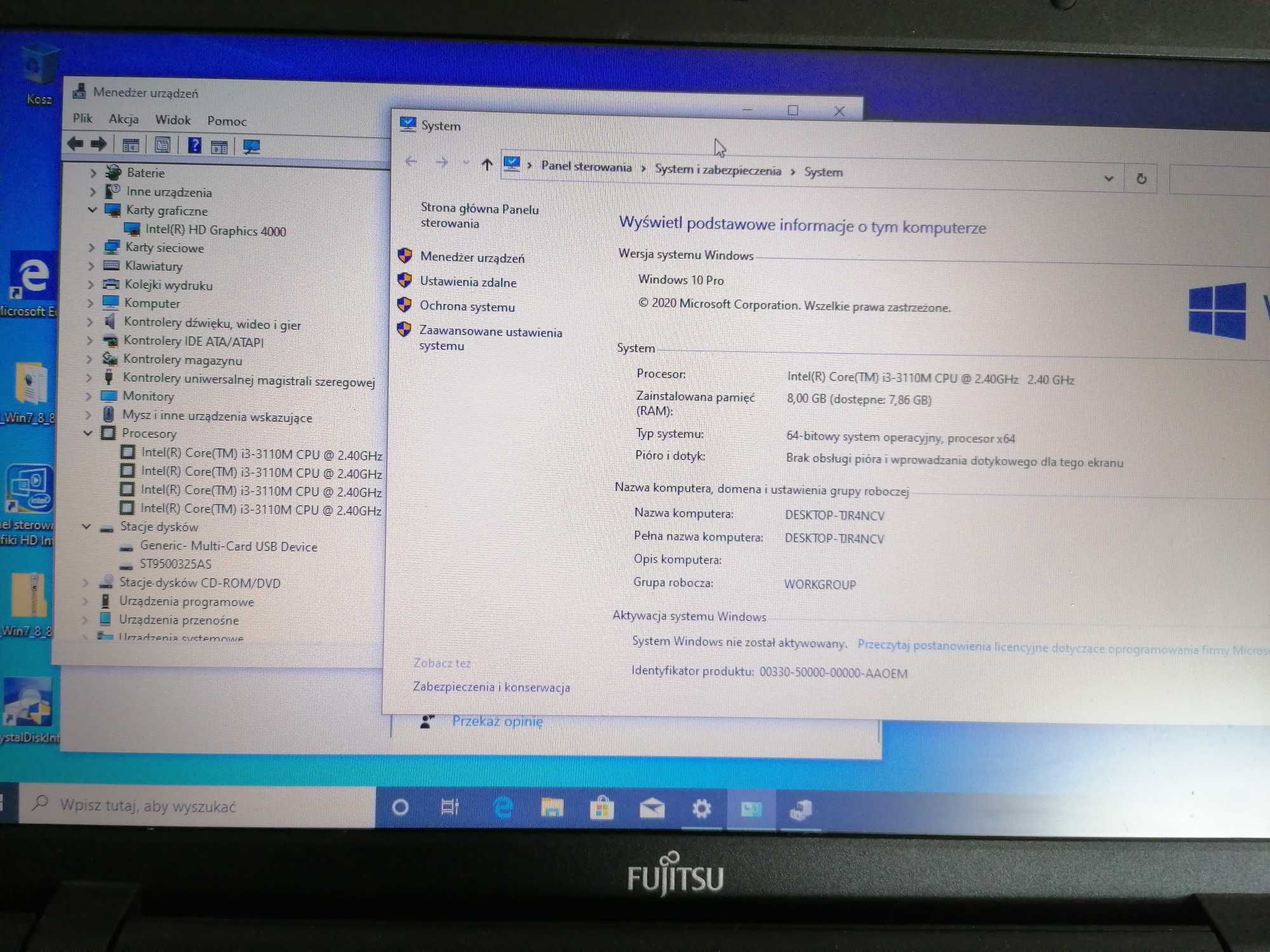Expand the Klawiatury node

coord(91,265)
